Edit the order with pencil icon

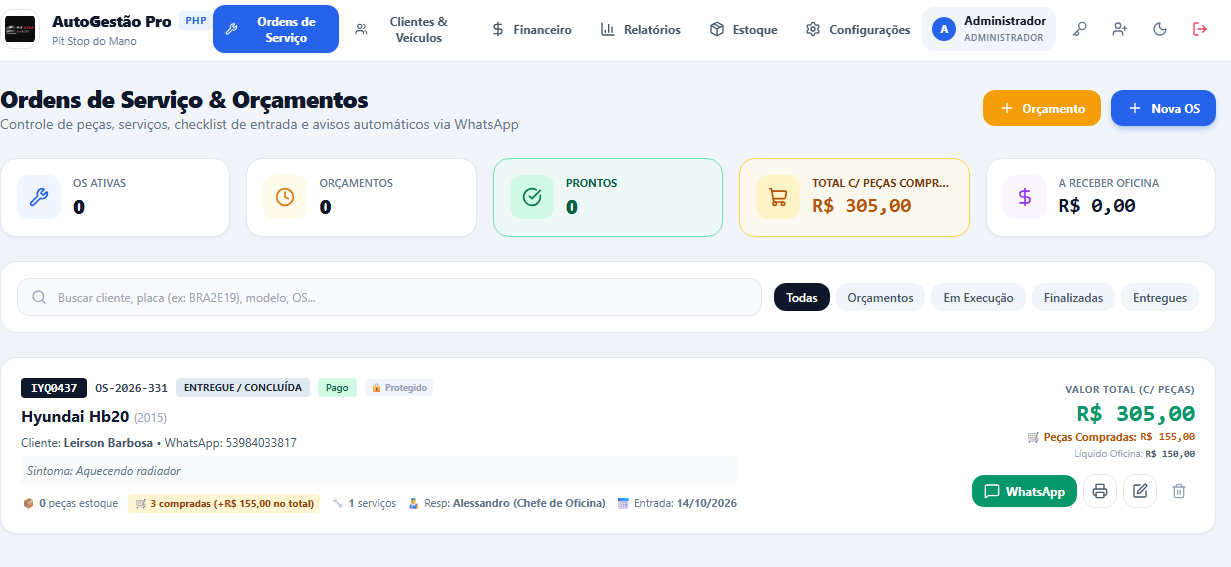click(1140, 491)
